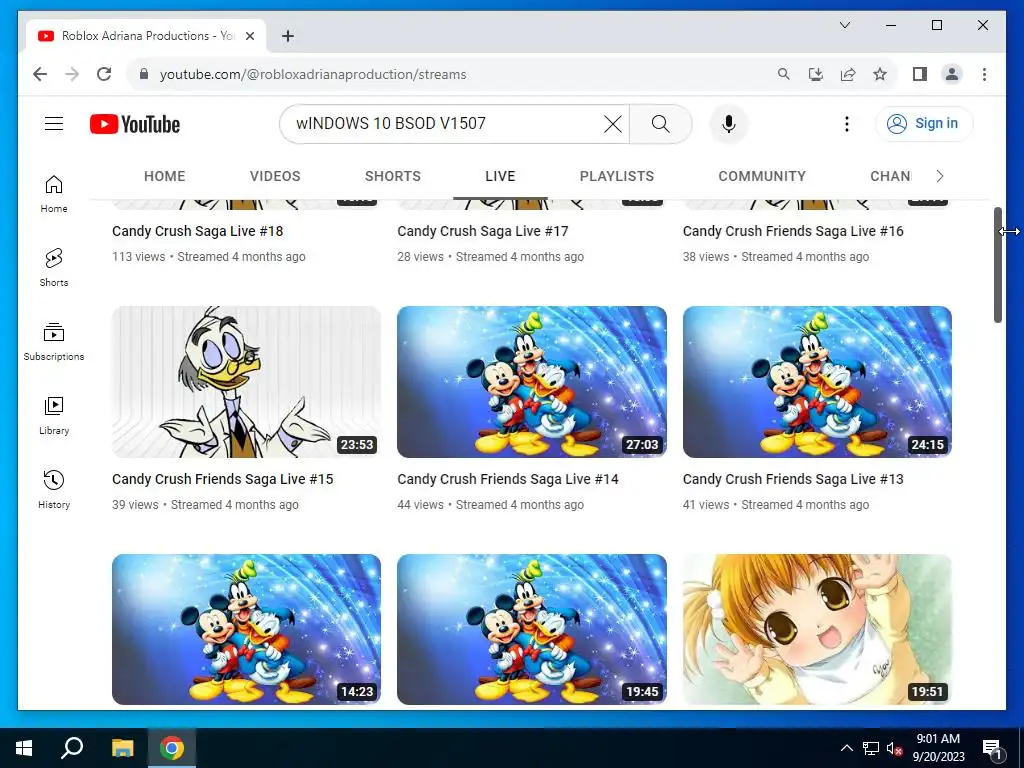The height and width of the screenshot is (768, 1024).
Task: Select the LIVE channel tab
Action: [500, 176]
